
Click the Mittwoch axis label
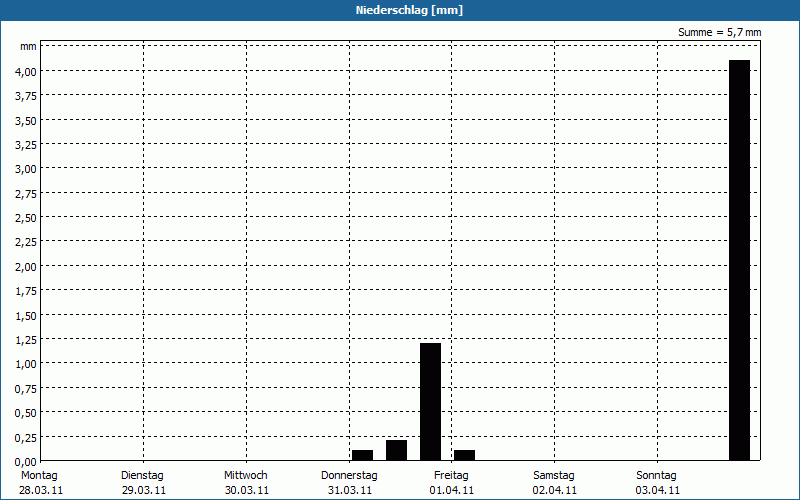[245, 476]
